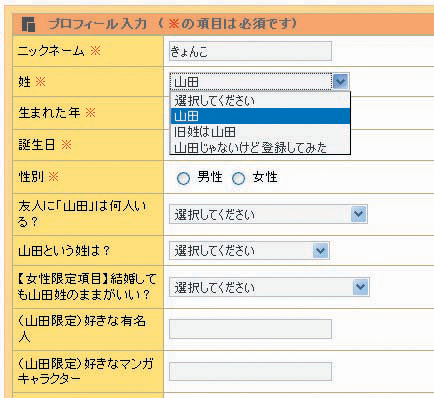Click the 姓 combo box showing 山田
Image resolution: width=434 pixels, height=398 pixels.
(259, 81)
